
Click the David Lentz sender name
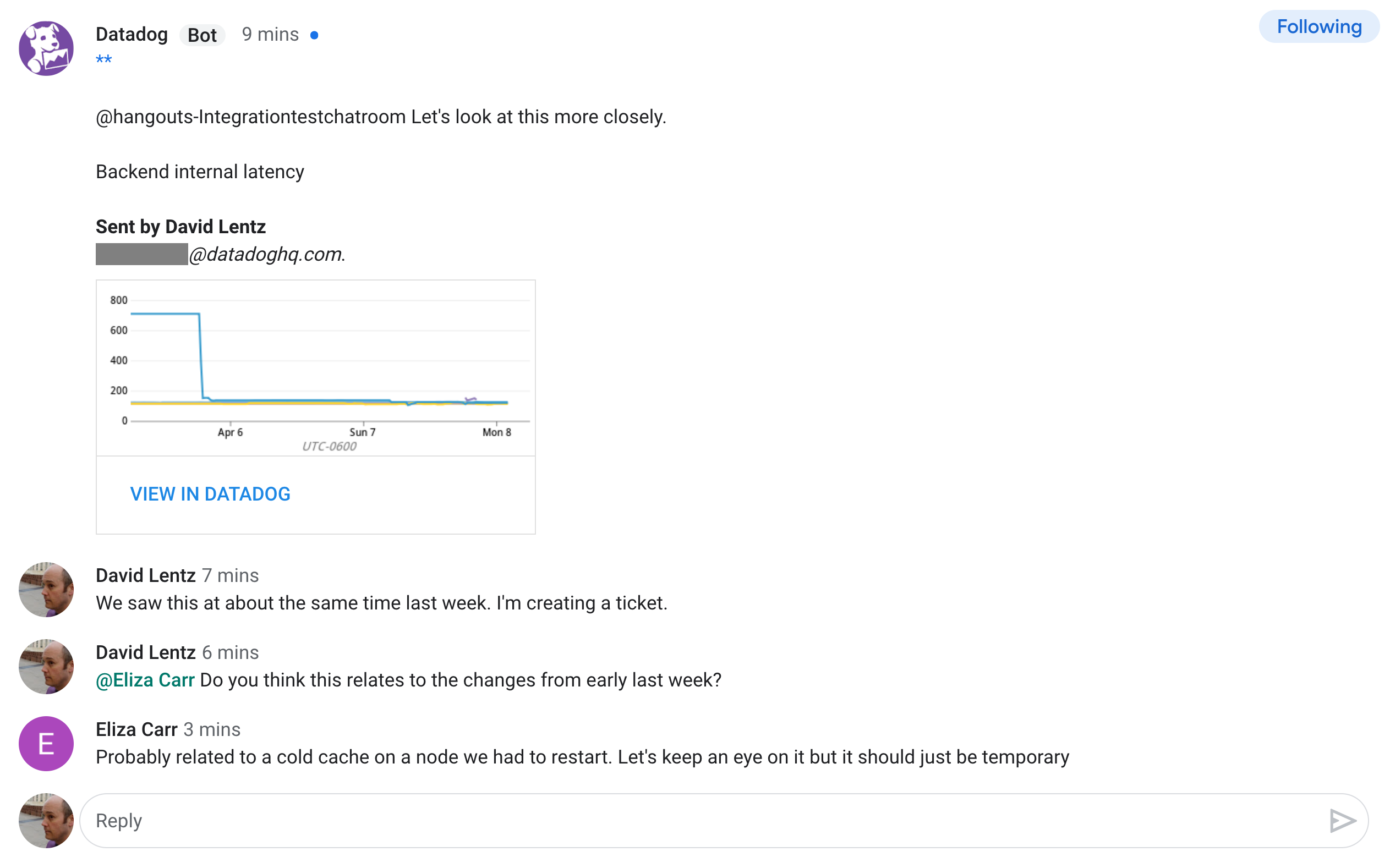146,575
